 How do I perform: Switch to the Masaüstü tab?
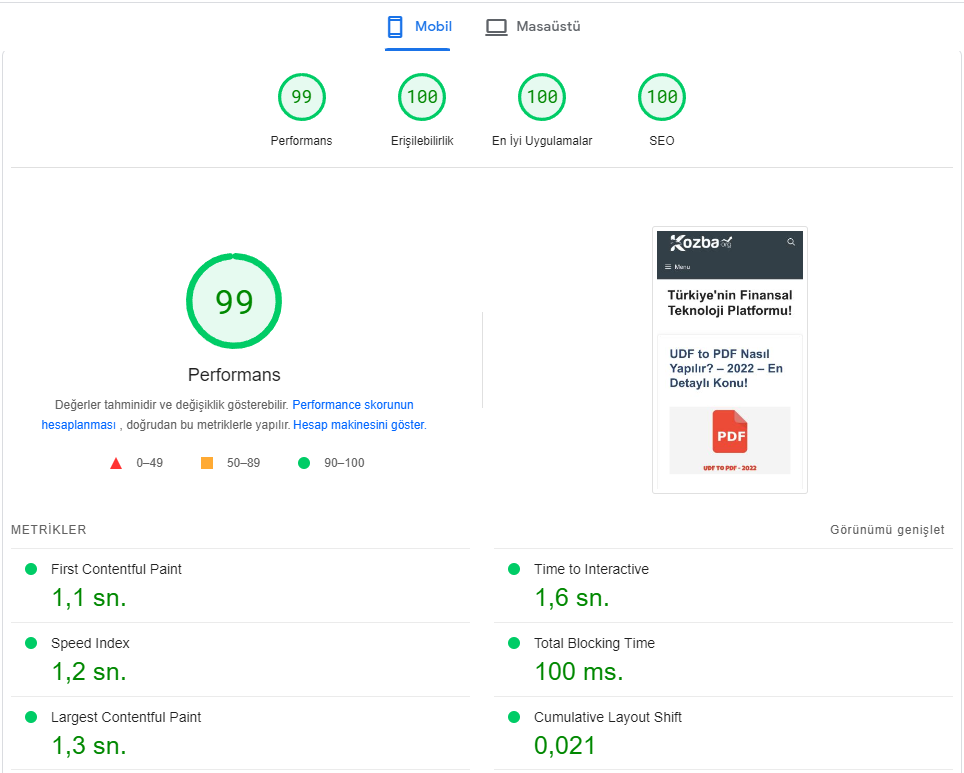coord(532,26)
